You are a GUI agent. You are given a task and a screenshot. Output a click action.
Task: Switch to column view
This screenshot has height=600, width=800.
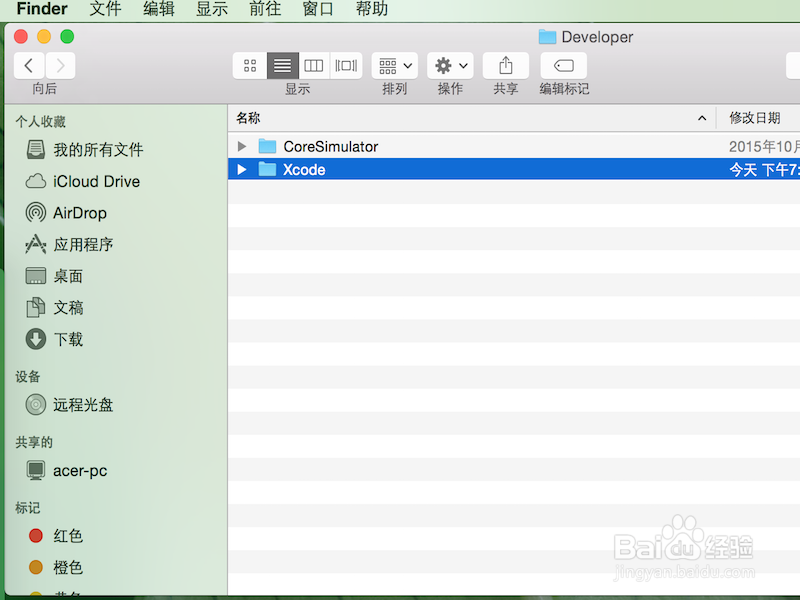pos(314,65)
